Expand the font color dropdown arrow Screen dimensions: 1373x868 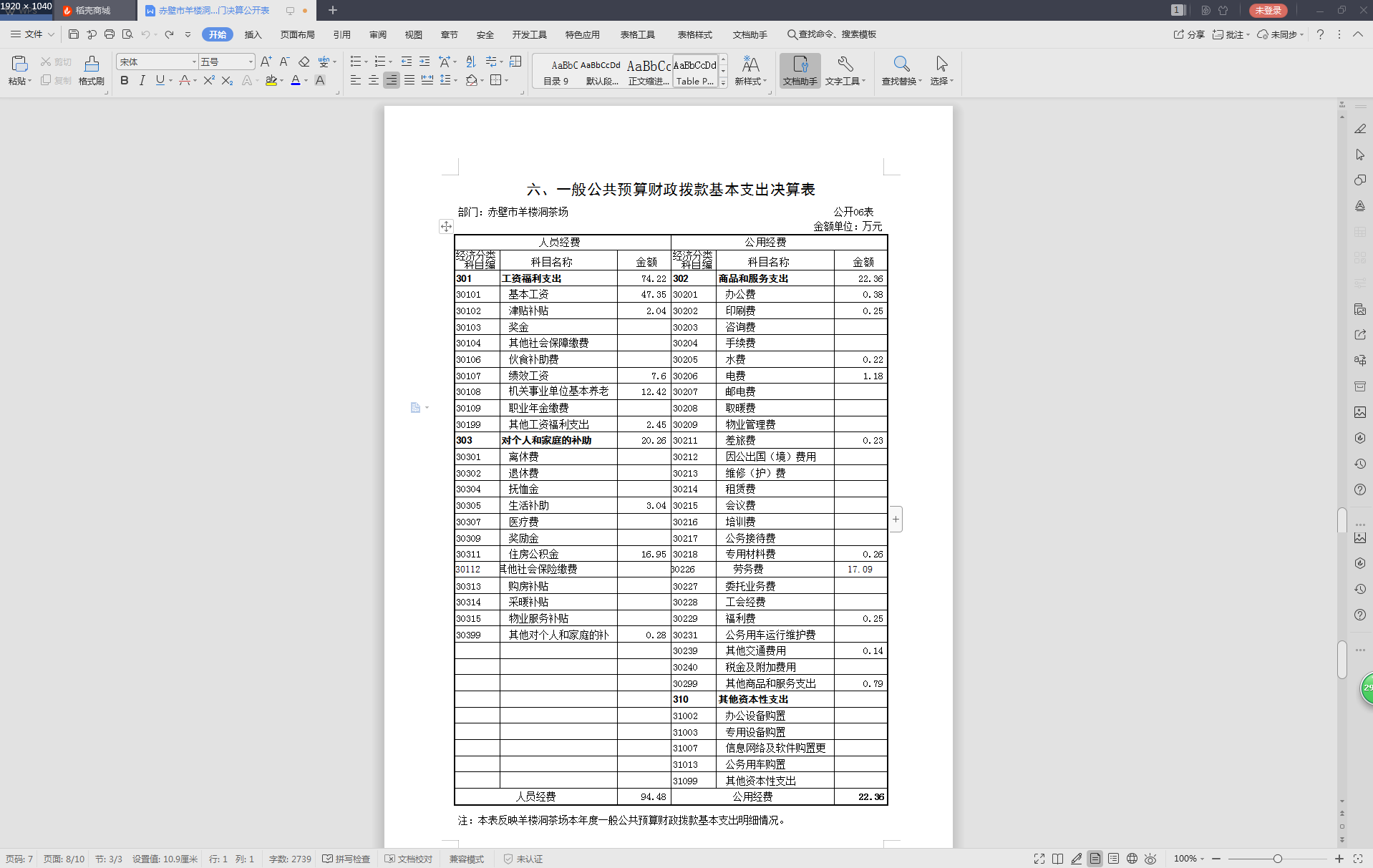pos(306,81)
